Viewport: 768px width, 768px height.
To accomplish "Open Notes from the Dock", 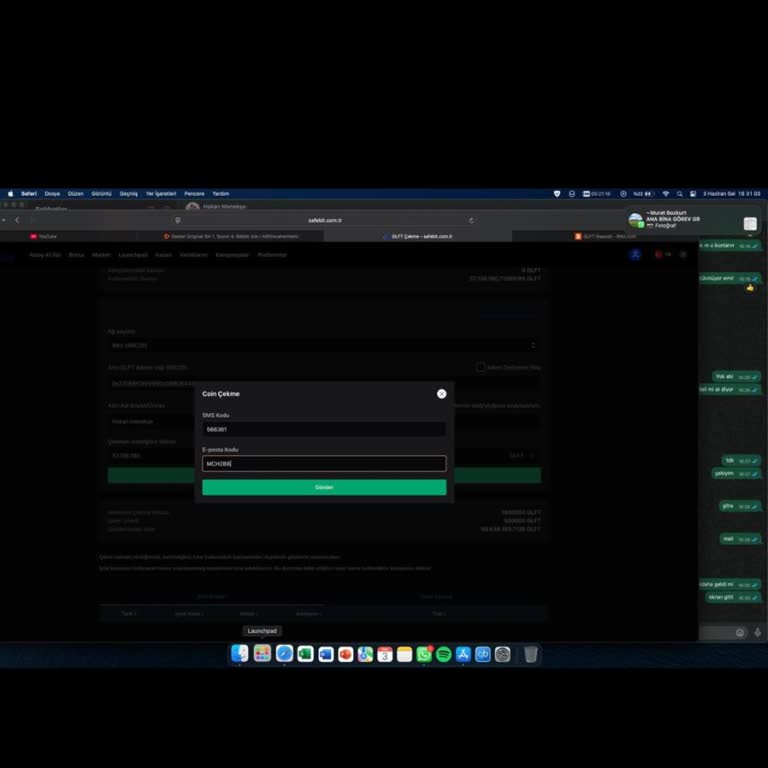I will tap(404, 654).
